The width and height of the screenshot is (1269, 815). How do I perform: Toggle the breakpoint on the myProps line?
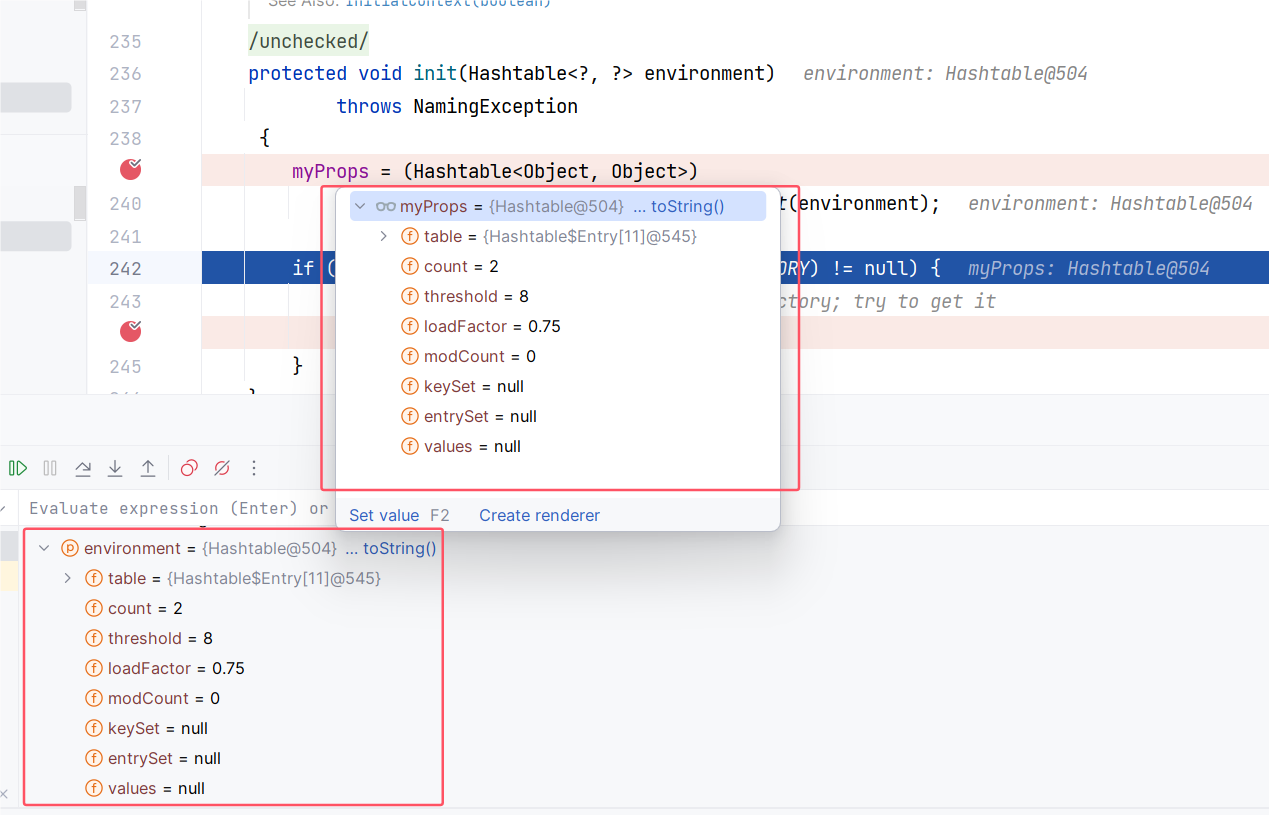point(131,170)
